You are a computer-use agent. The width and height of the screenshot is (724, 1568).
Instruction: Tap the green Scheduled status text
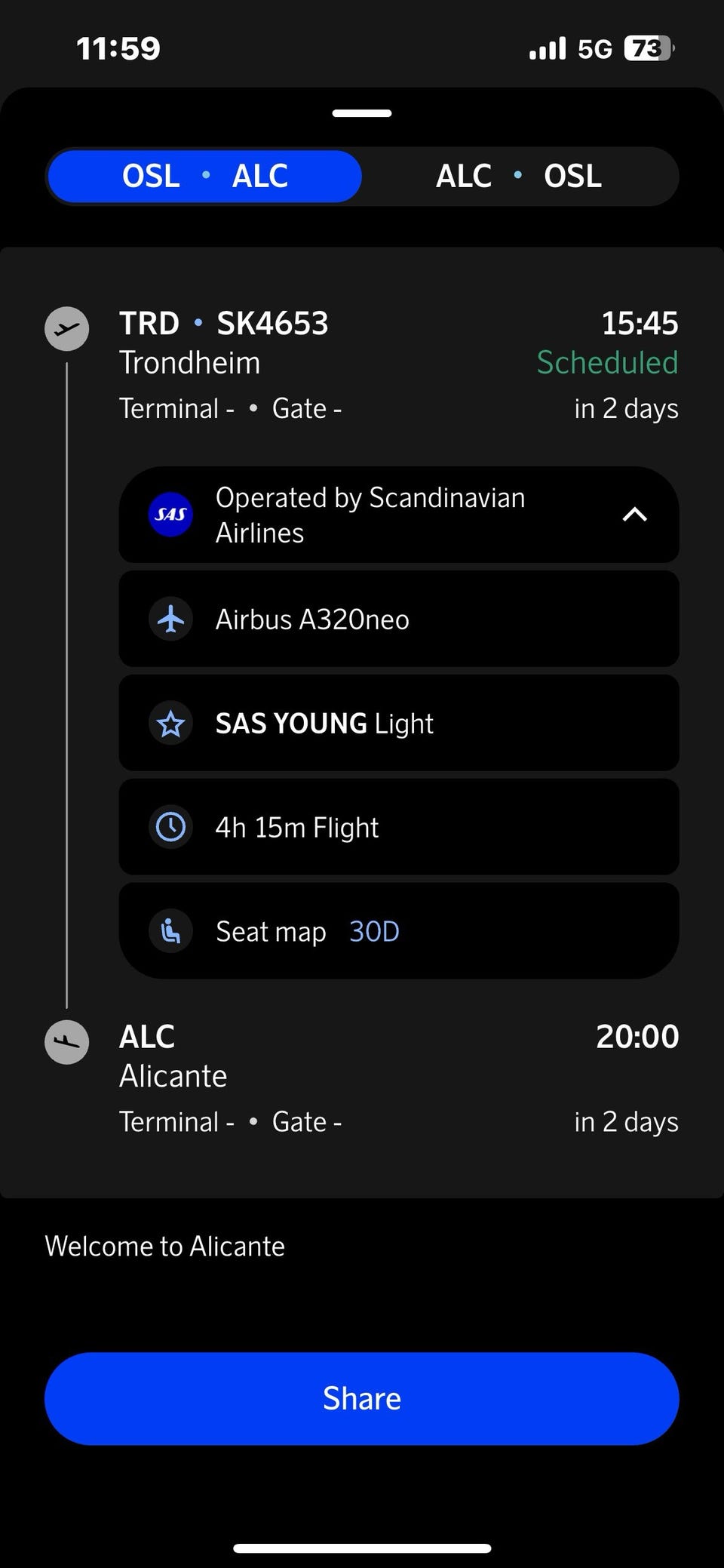click(607, 362)
